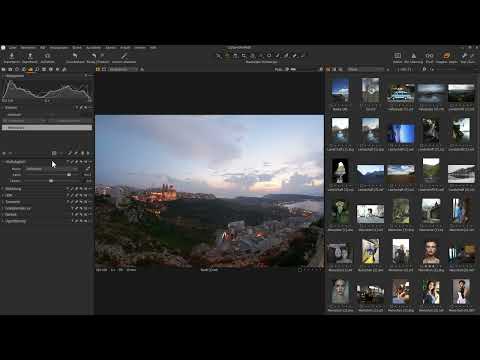
Task: Select the yellow raincoat portrait thumbnail
Action: pyautogui.click(x=370, y=251)
